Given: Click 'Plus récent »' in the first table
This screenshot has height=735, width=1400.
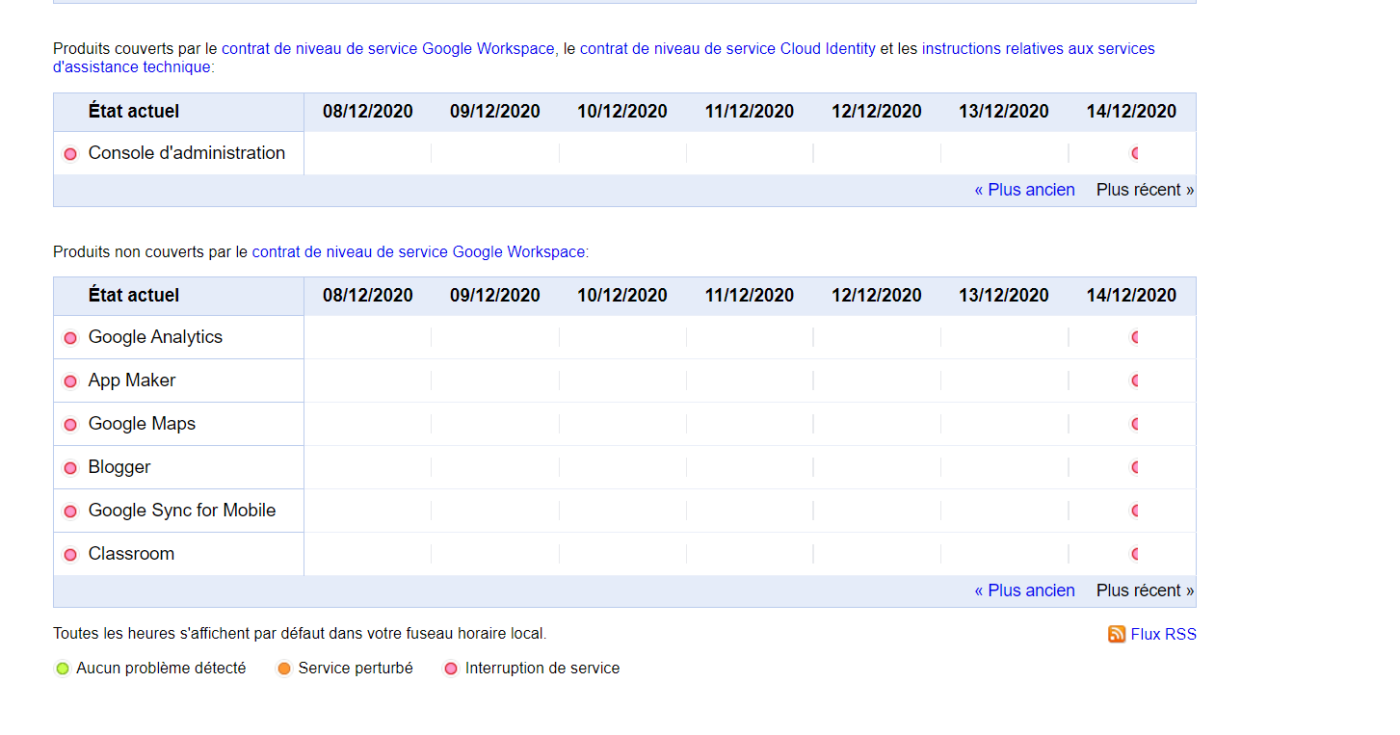Looking at the screenshot, I should click(x=1145, y=190).
